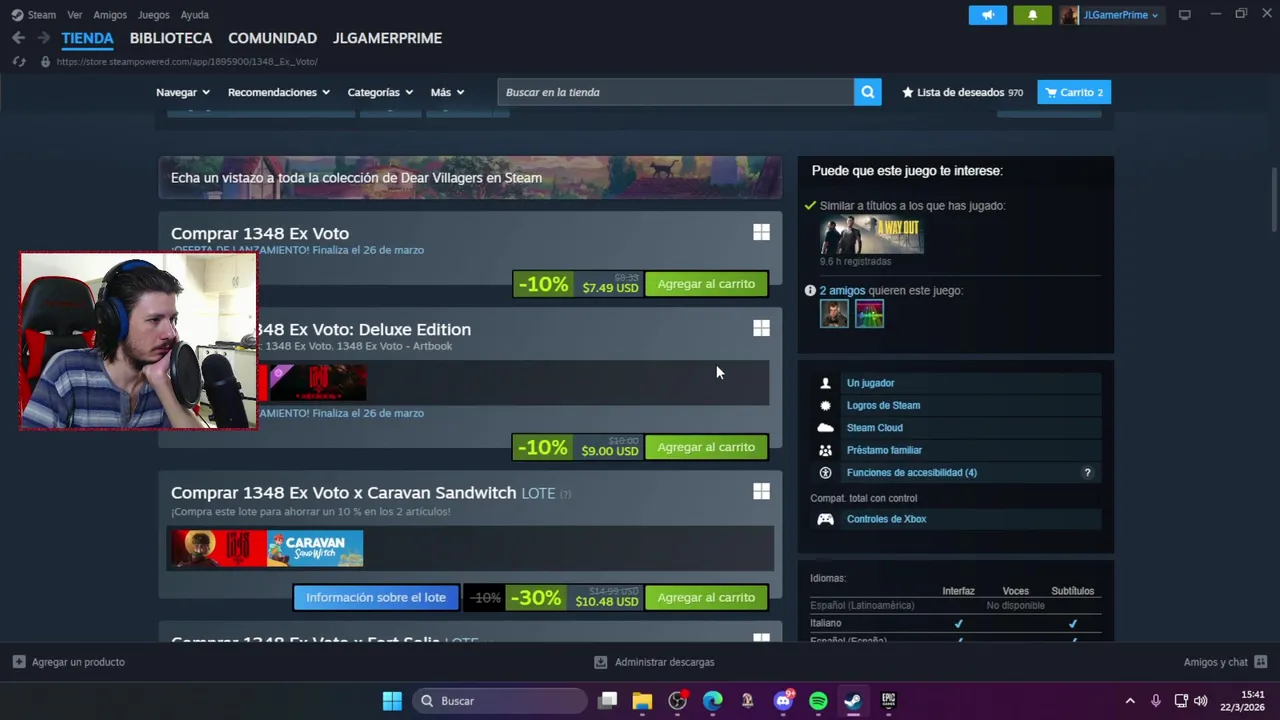Switch to the COMUNIDAD tab
This screenshot has height=720, width=1280.
coord(272,38)
